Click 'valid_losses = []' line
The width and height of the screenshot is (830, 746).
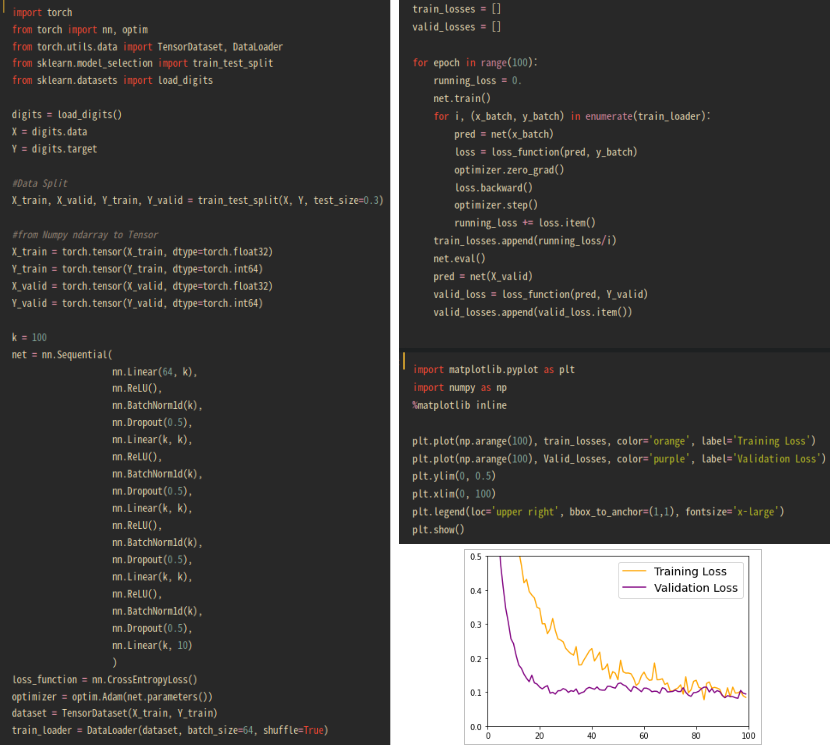point(457,26)
